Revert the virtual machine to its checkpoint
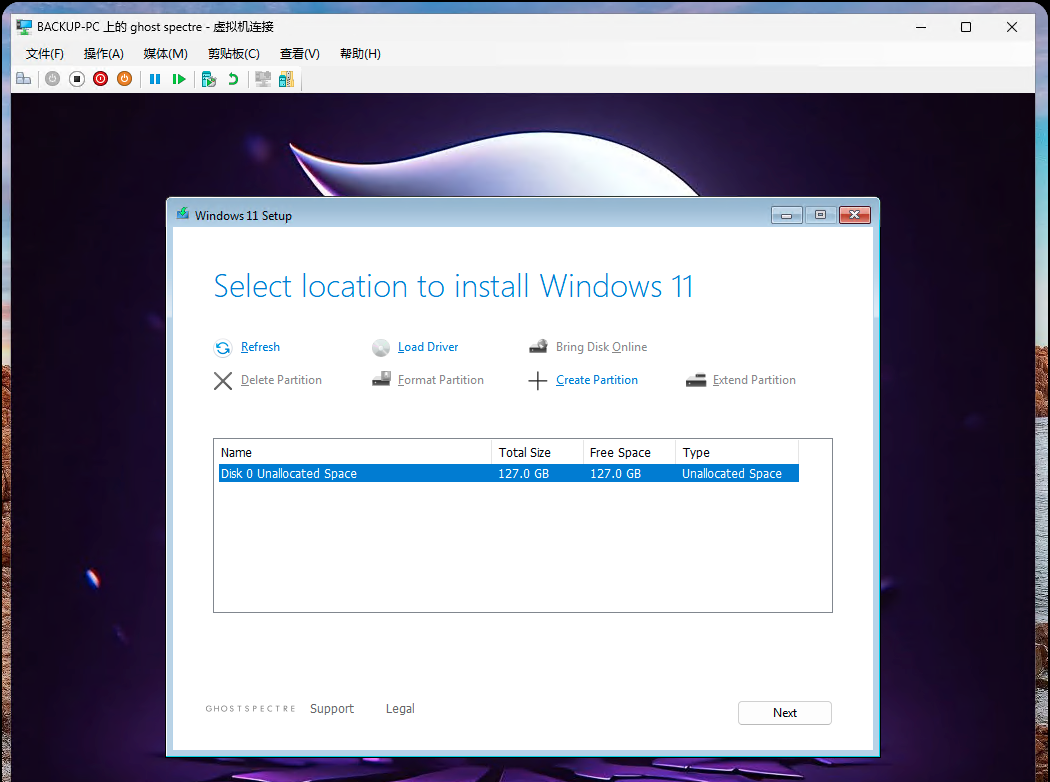This screenshot has width=1050, height=782. click(232, 78)
